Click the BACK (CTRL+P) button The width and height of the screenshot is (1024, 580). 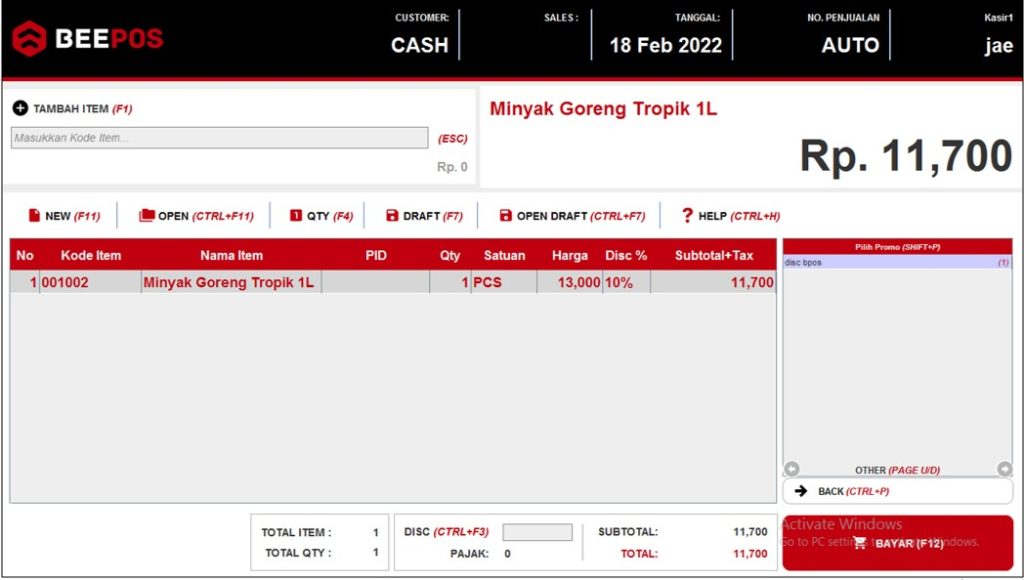[897, 491]
